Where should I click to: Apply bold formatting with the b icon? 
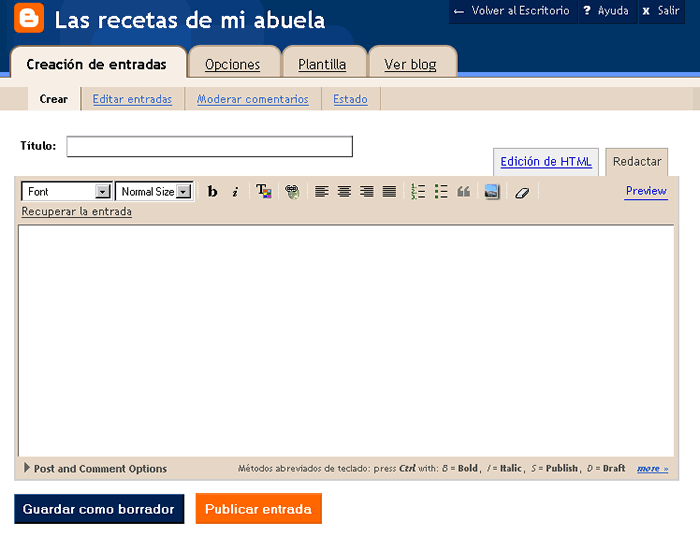pos(212,191)
